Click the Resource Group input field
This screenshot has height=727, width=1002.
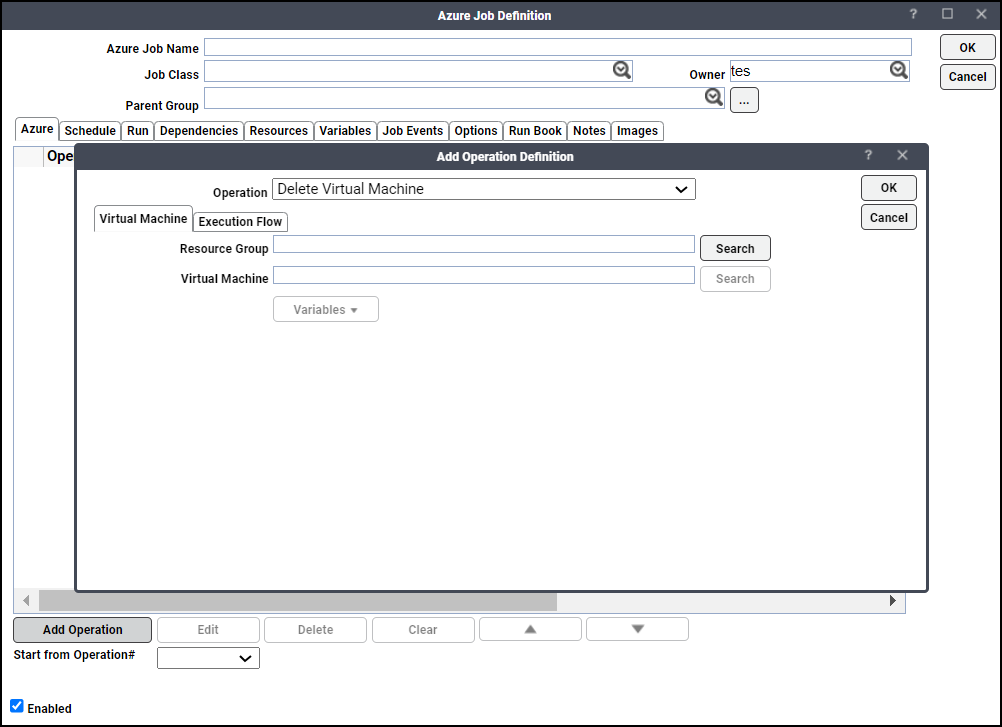tap(484, 244)
